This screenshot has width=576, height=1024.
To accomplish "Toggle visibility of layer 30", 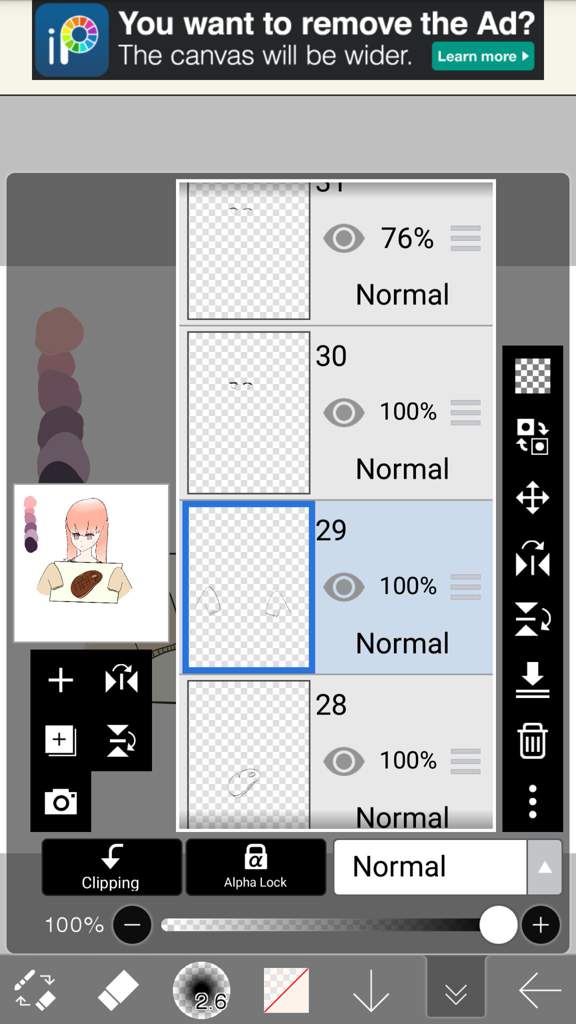I will coord(344,412).
